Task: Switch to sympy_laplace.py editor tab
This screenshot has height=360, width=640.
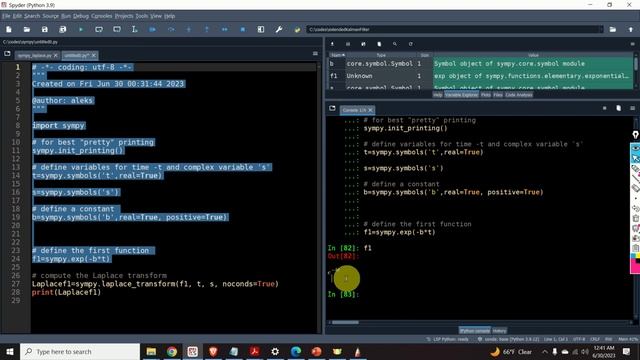Action: [x=34, y=55]
